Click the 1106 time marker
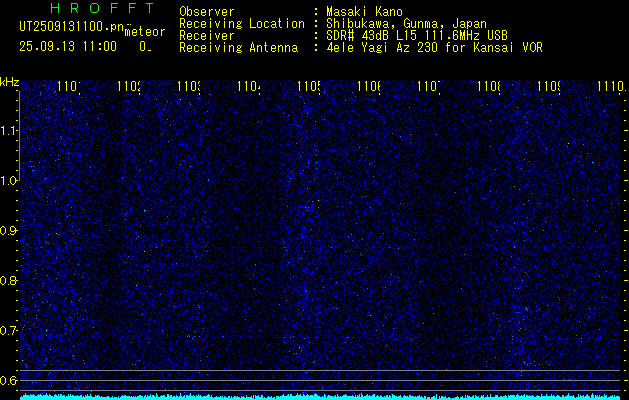This screenshot has height=400, width=629. point(369,86)
